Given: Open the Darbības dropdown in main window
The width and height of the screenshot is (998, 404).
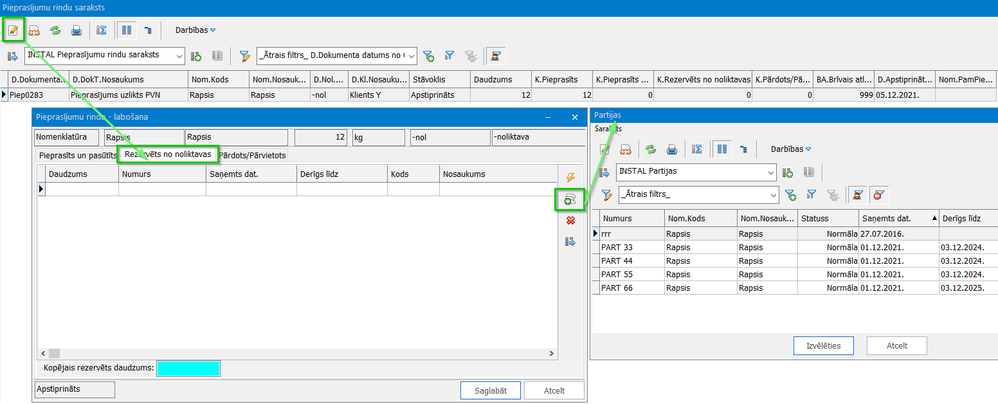Looking at the screenshot, I should [195, 30].
